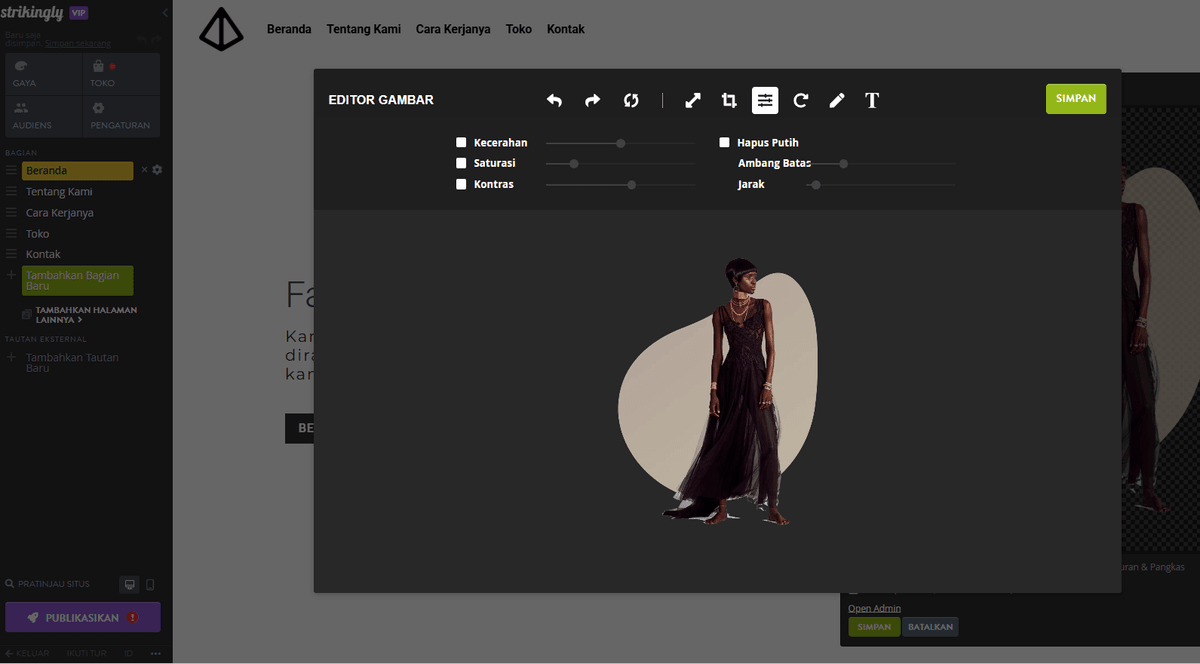Viewport: 1200px width, 664px height.
Task: Enable the Kecerahan checkbox
Action: [461, 142]
